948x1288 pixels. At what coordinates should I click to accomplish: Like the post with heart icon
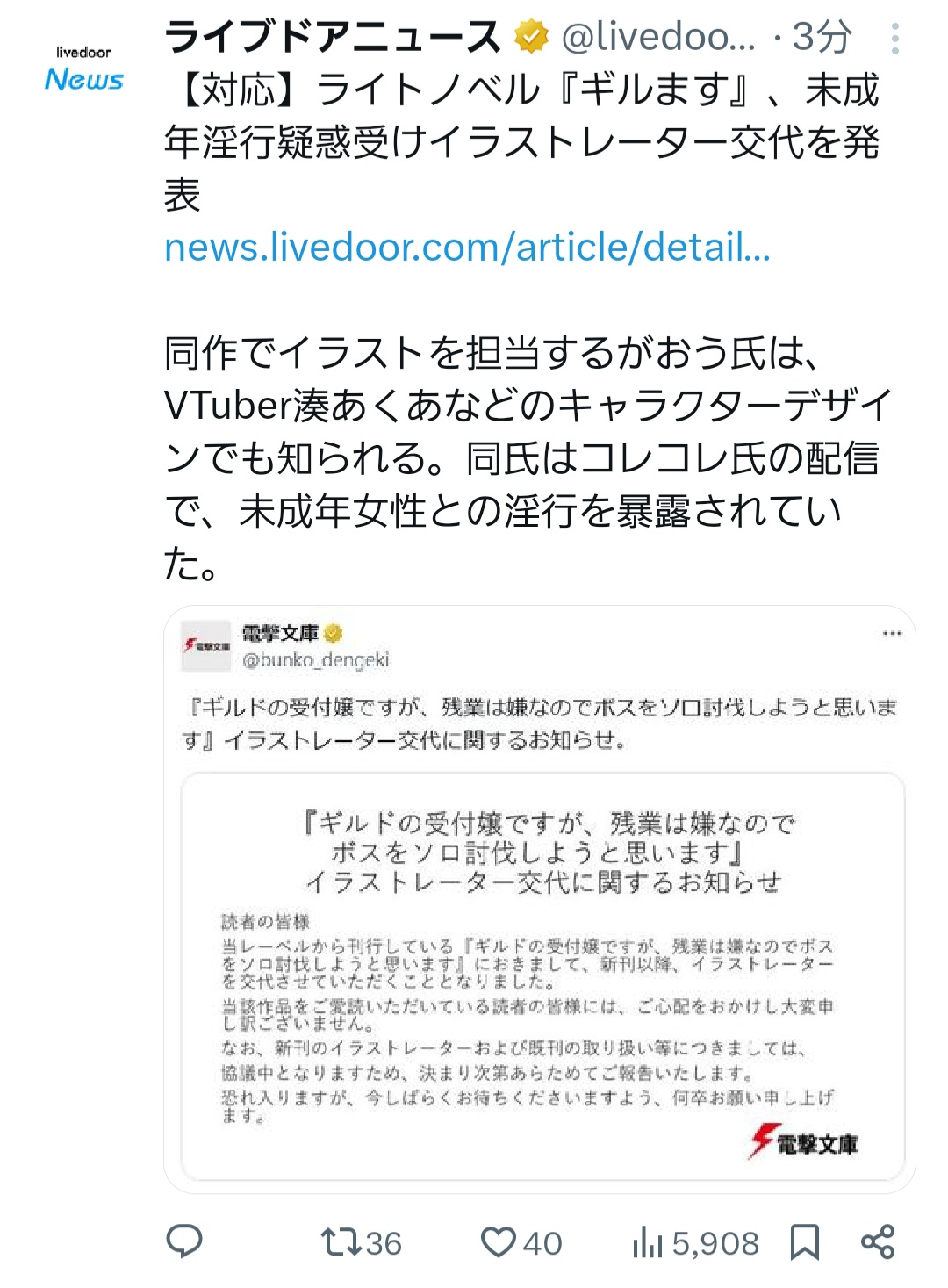(x=499, y=1242)
